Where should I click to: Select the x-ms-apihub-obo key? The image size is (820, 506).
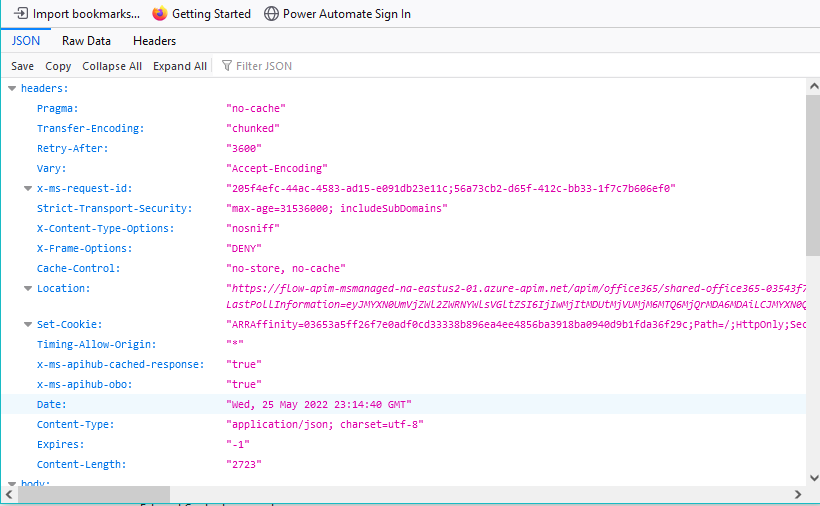pos(85,384)
